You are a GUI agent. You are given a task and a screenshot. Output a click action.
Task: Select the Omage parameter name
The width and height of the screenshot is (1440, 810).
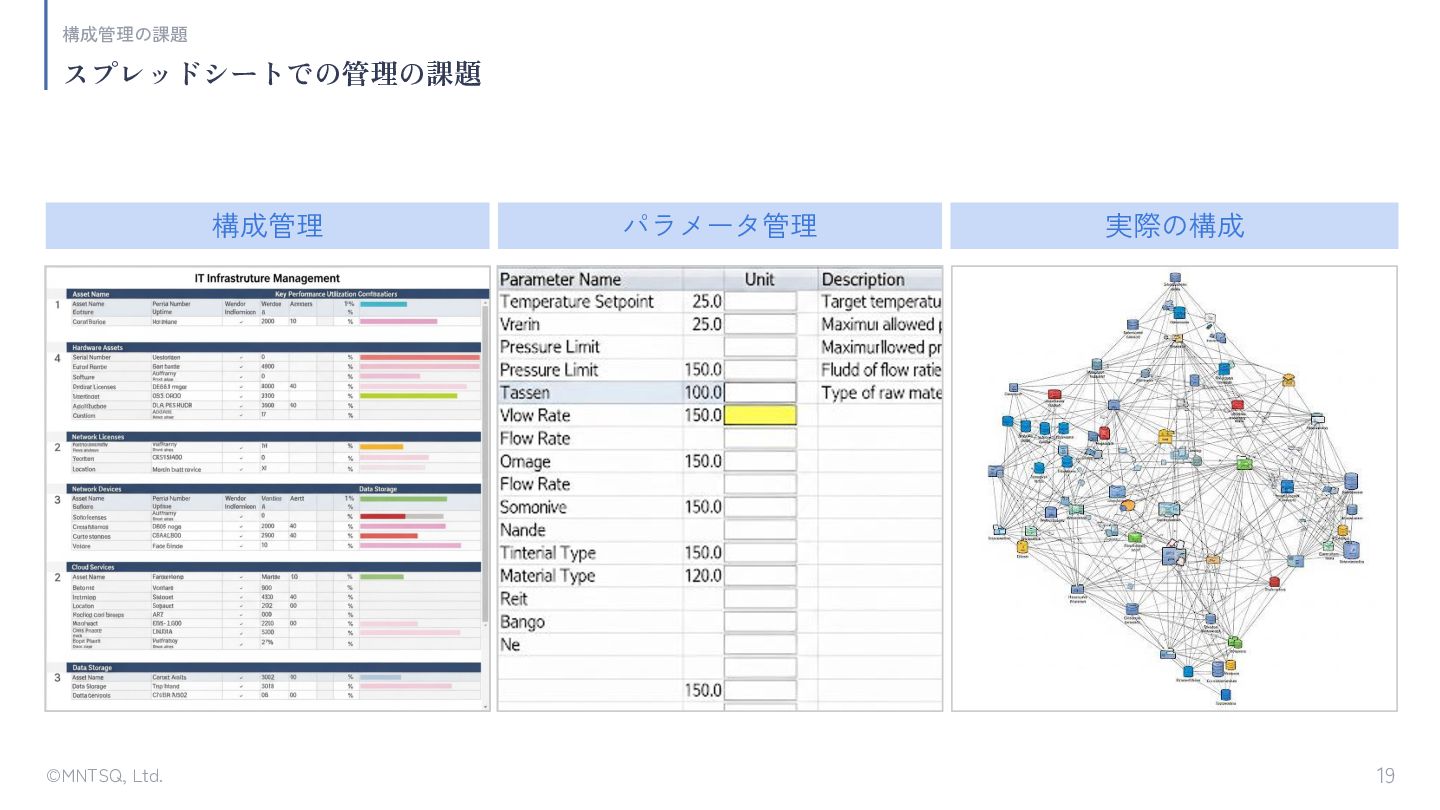pyautogui.click(x=525, y=461)
